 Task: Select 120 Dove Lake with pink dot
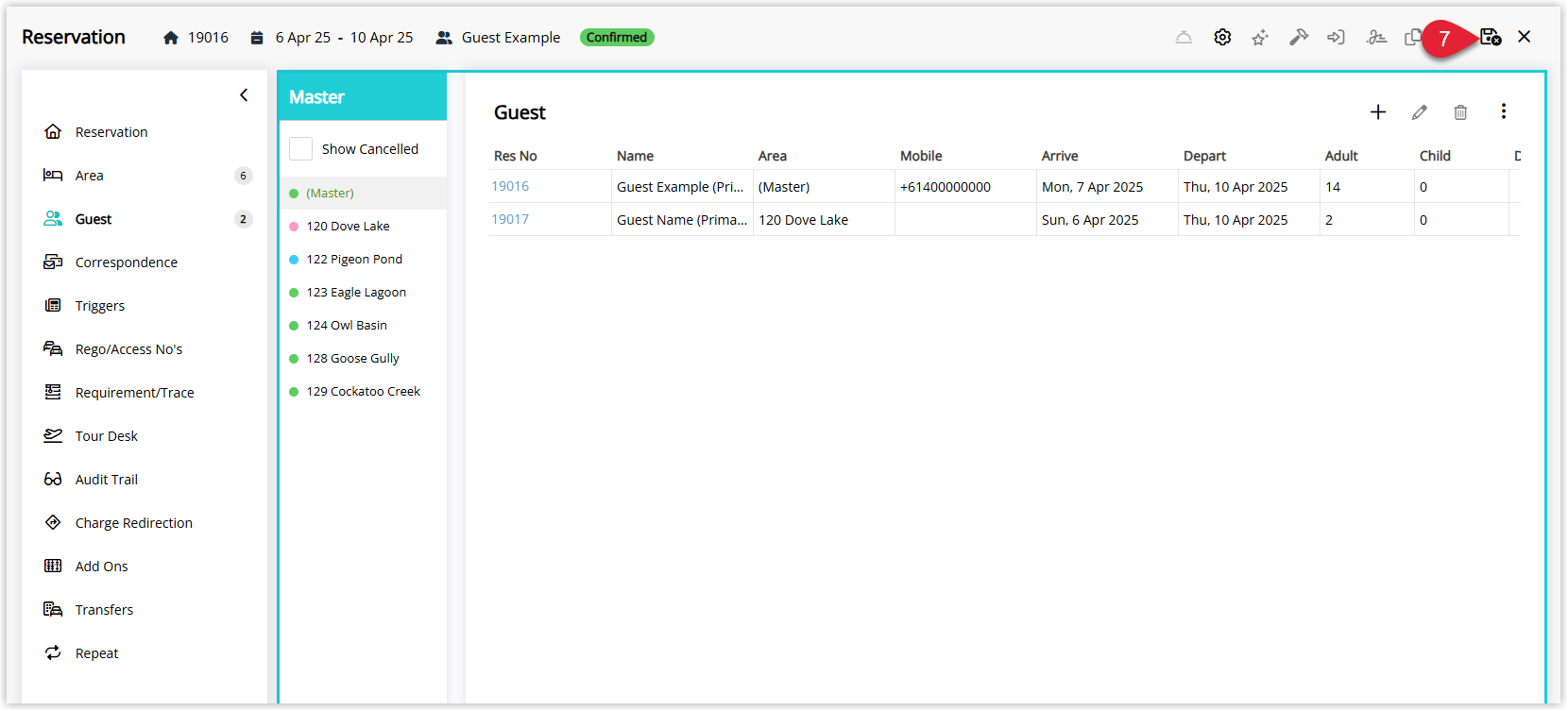tap(348, 226)
